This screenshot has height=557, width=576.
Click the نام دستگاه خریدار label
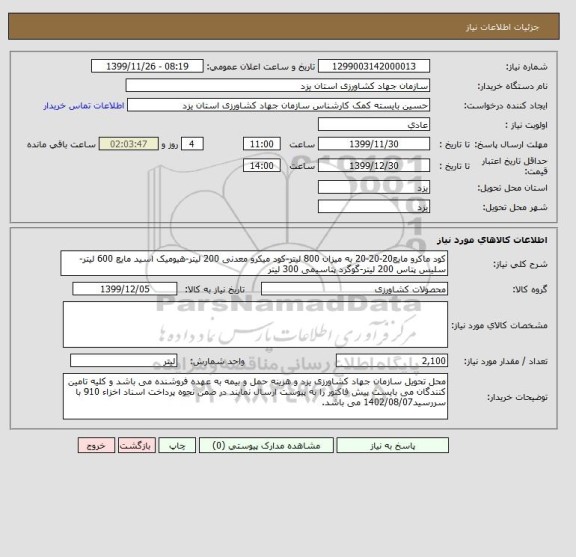pyautogui.click(x=512, y=86)
